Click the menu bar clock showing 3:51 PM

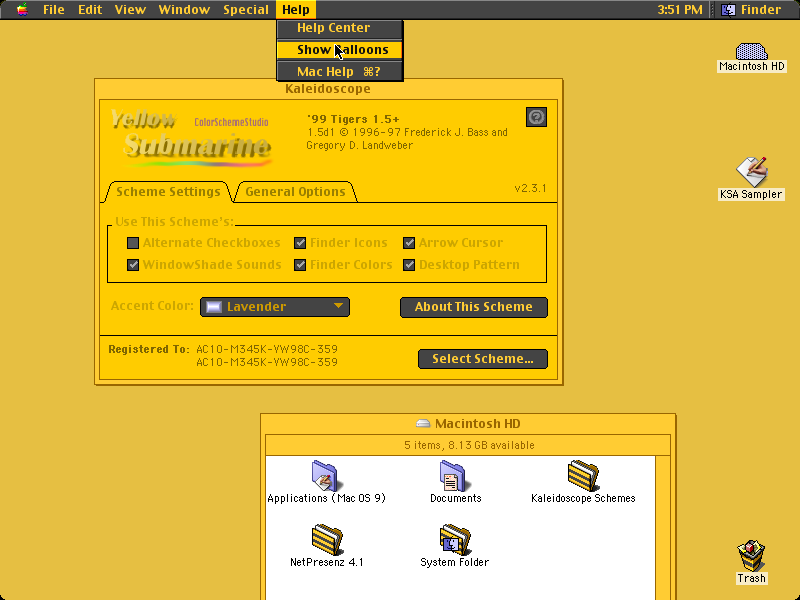(x=679, y=10)
